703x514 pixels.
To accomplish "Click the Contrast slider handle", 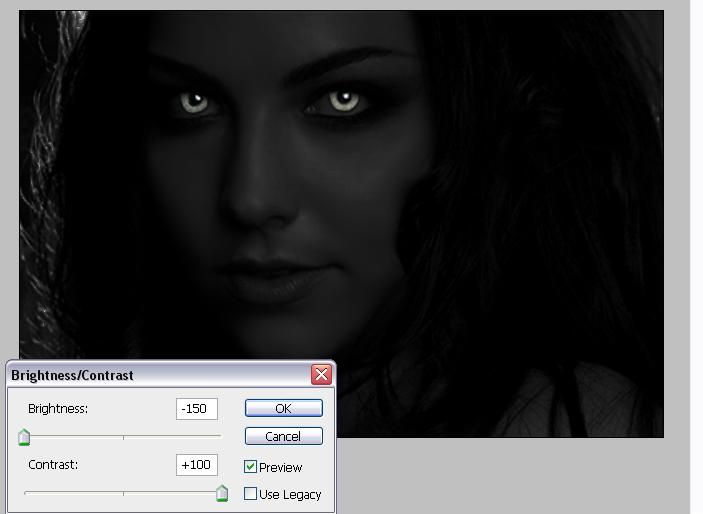I will (x=222, y=494).
